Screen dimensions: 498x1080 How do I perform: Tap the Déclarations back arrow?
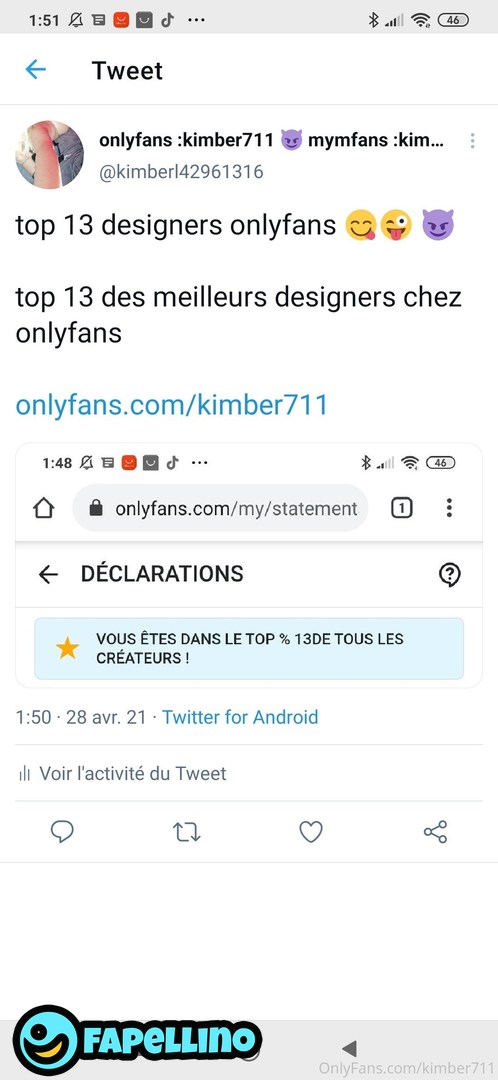point(48,574)
